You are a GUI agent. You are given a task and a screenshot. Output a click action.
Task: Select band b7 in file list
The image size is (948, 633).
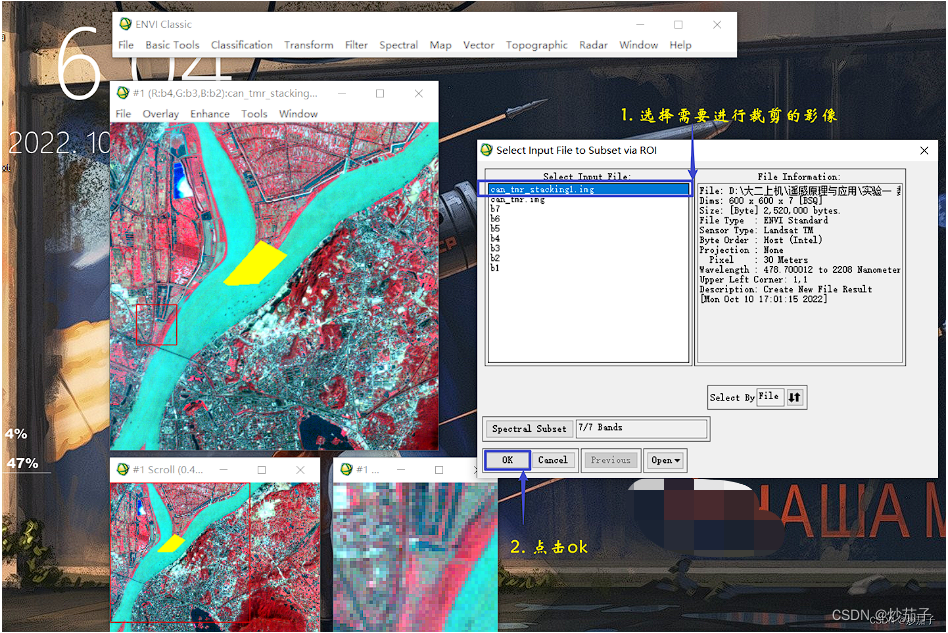(x=495, y=209)
